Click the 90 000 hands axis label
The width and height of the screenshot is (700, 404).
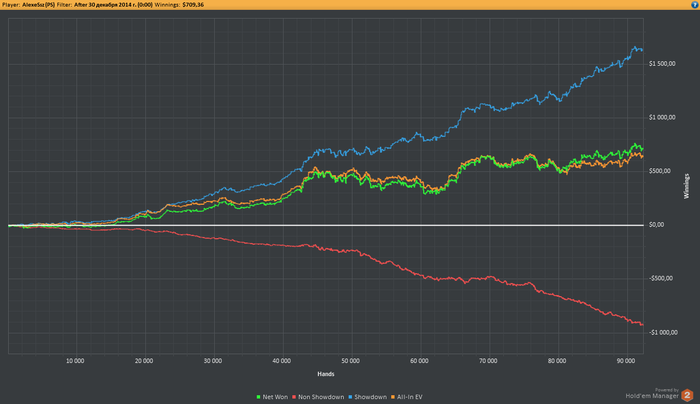click(625, 361)
